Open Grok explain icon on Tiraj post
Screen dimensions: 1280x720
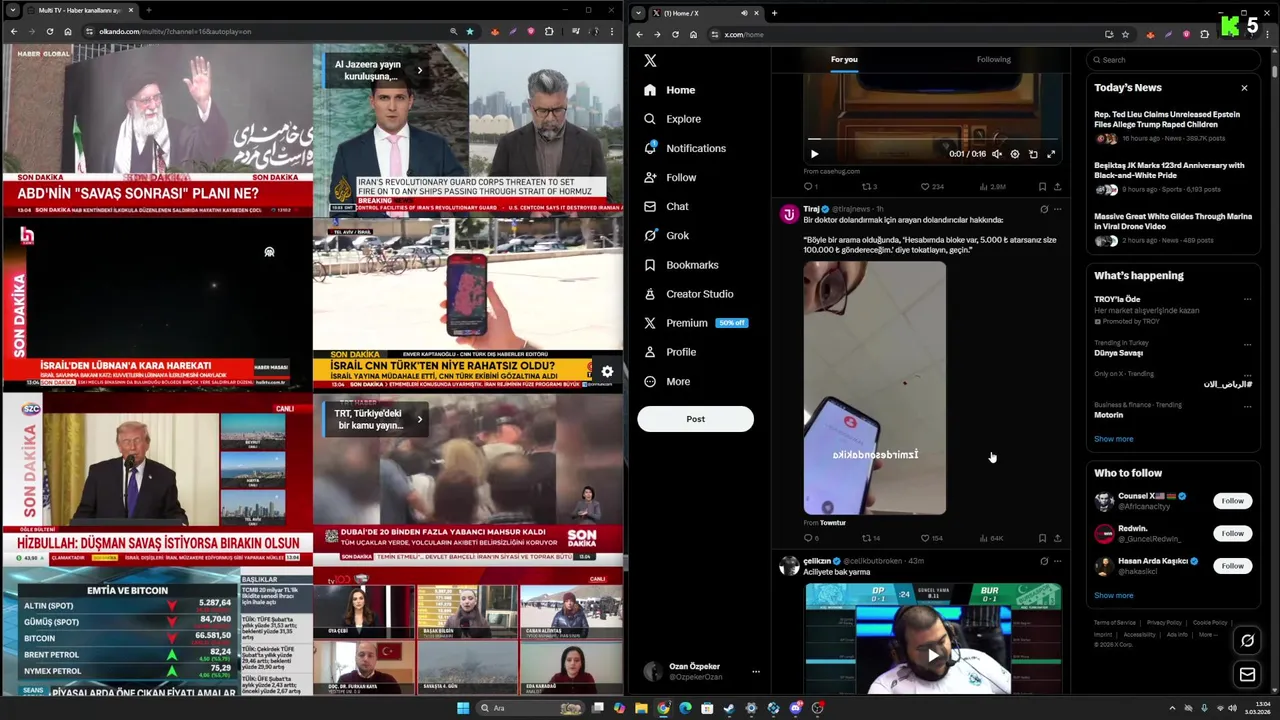pyautogui.click(x=1044, y=209)
